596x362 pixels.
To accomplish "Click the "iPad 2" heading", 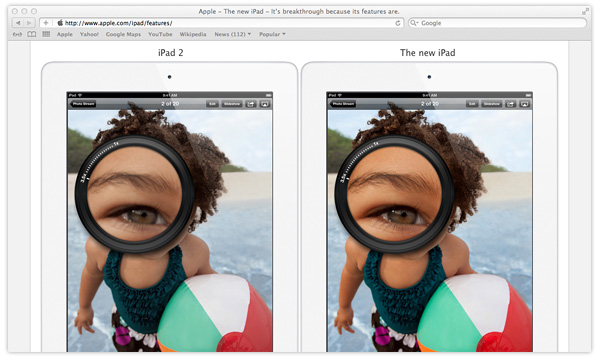I will (x=171, y=53).
